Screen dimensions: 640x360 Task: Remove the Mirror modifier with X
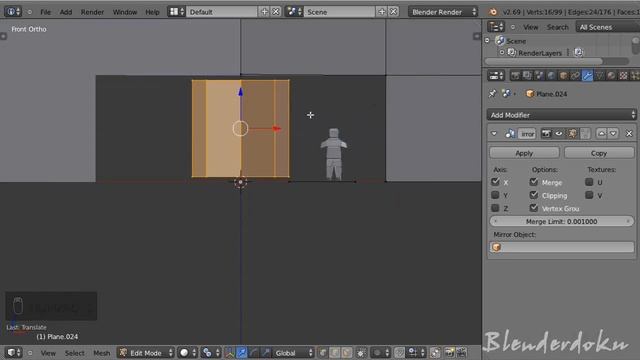[x=629, y=133]
